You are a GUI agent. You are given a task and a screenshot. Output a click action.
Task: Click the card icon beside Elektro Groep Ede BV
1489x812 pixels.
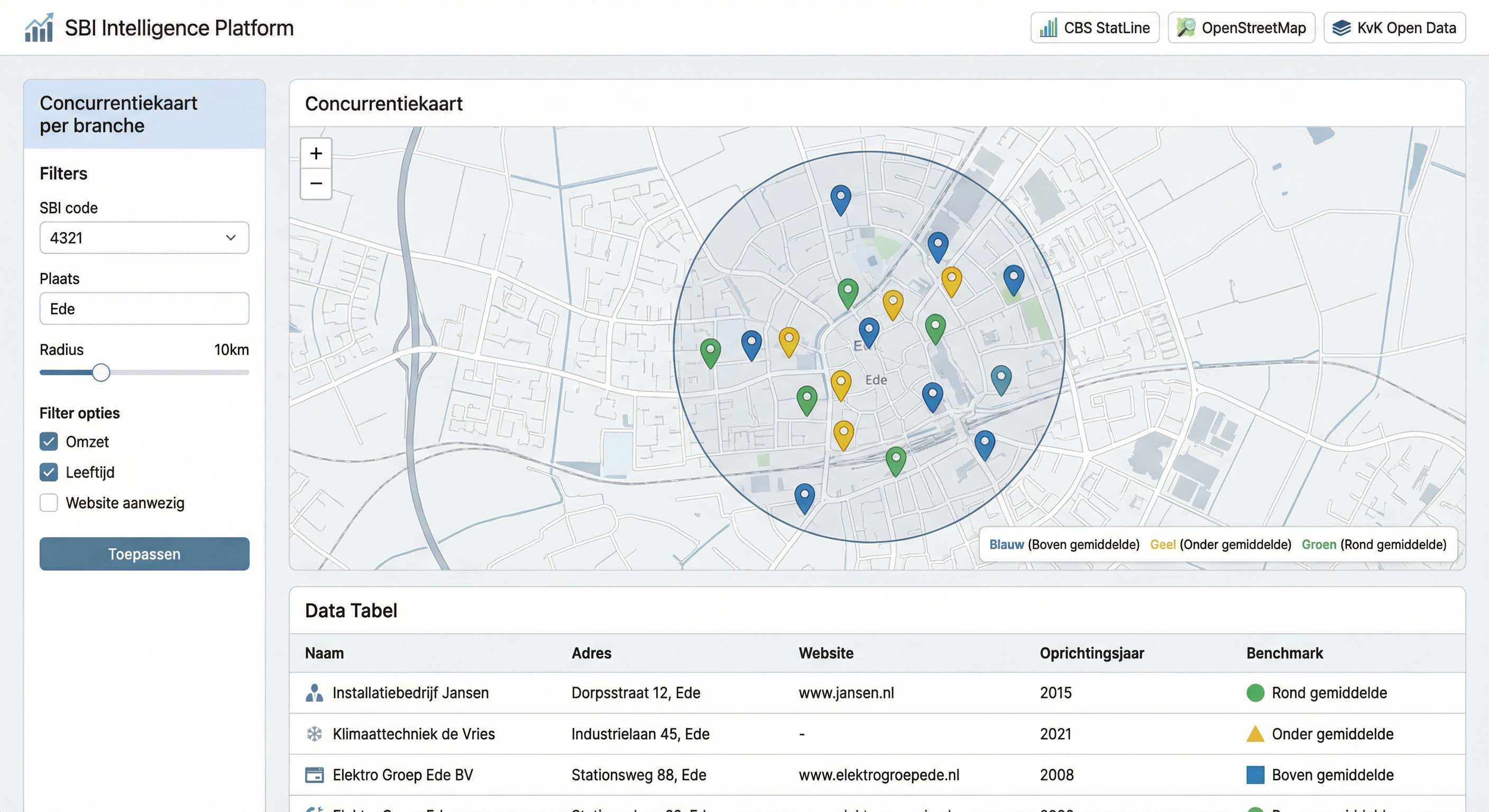[314, 774]
